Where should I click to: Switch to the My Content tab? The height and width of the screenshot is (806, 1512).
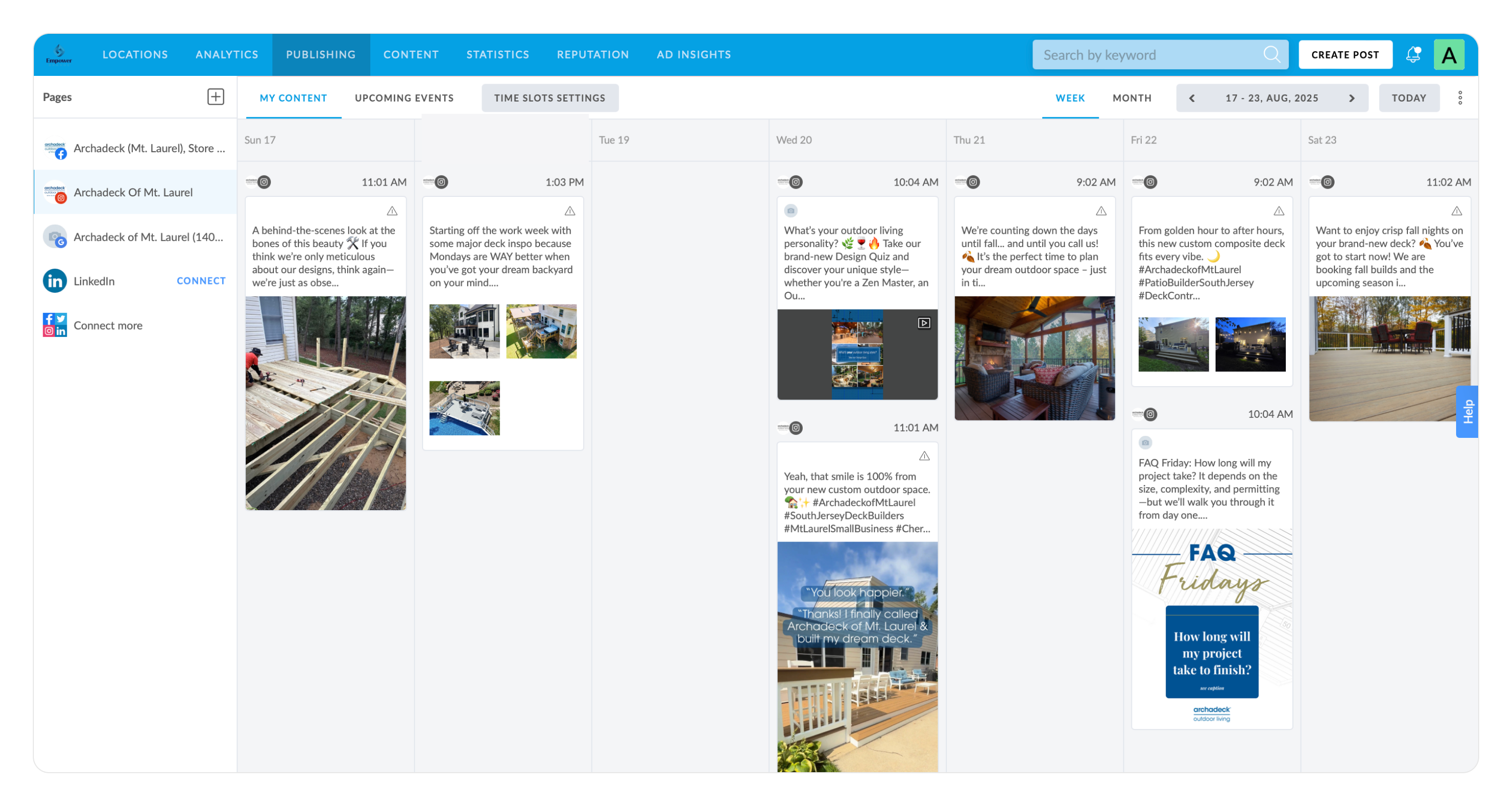(293, 98)
